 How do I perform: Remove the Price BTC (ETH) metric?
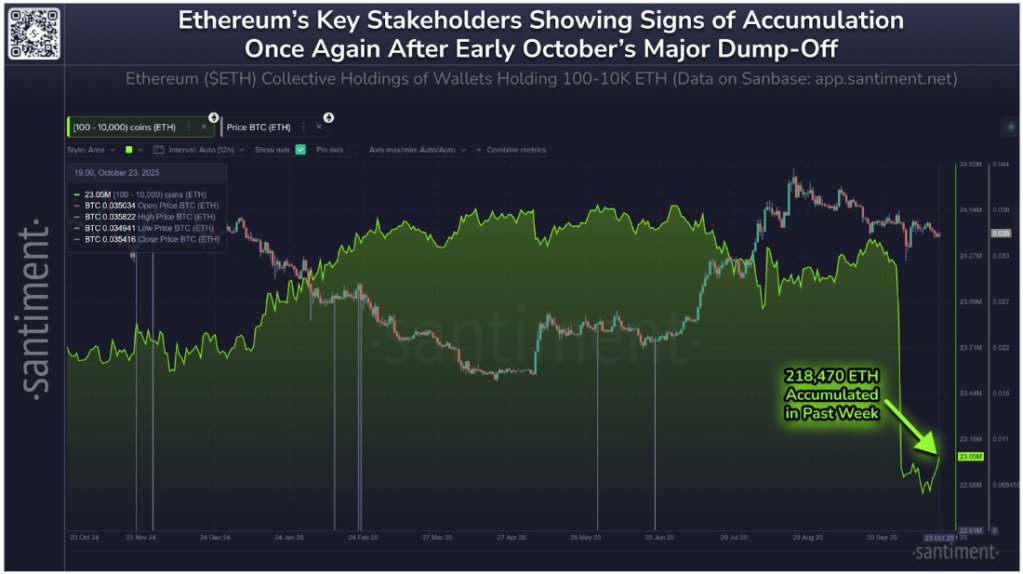(x=319, y=127)
